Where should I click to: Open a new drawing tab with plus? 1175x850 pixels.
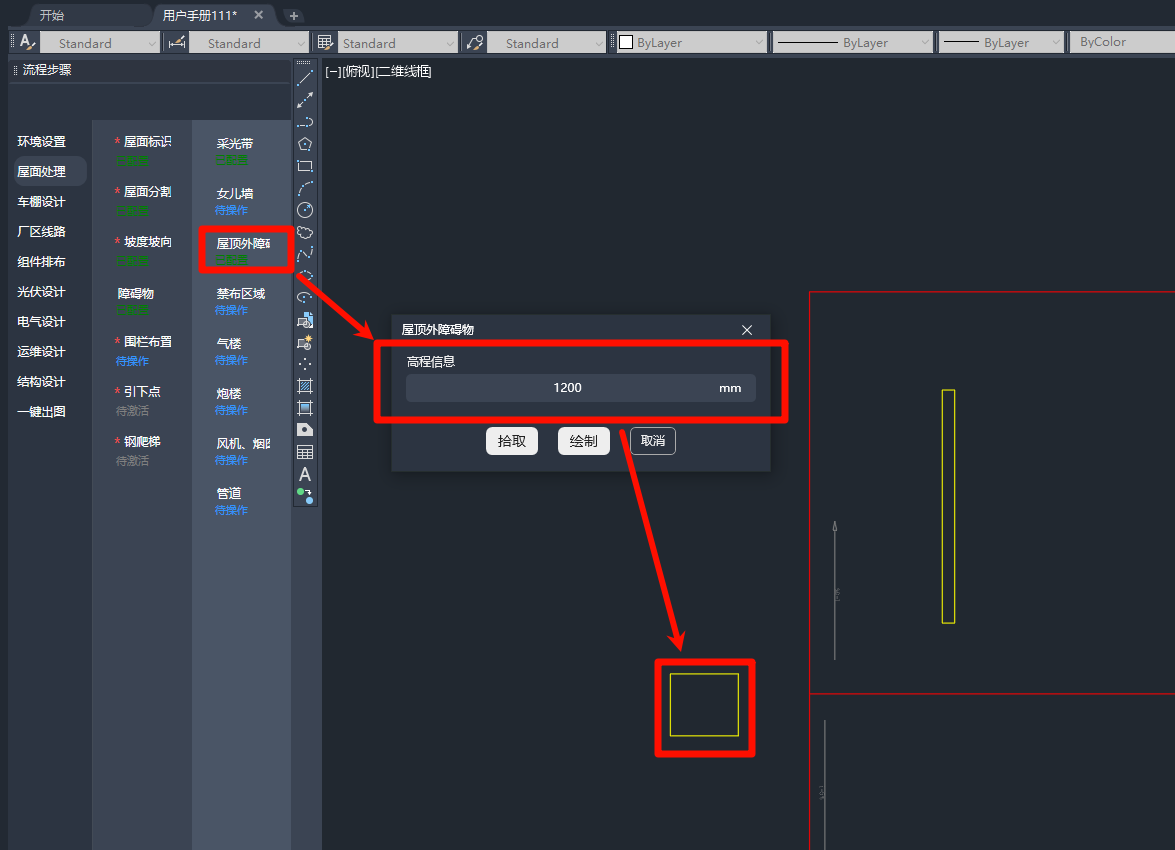coord(293,16)
